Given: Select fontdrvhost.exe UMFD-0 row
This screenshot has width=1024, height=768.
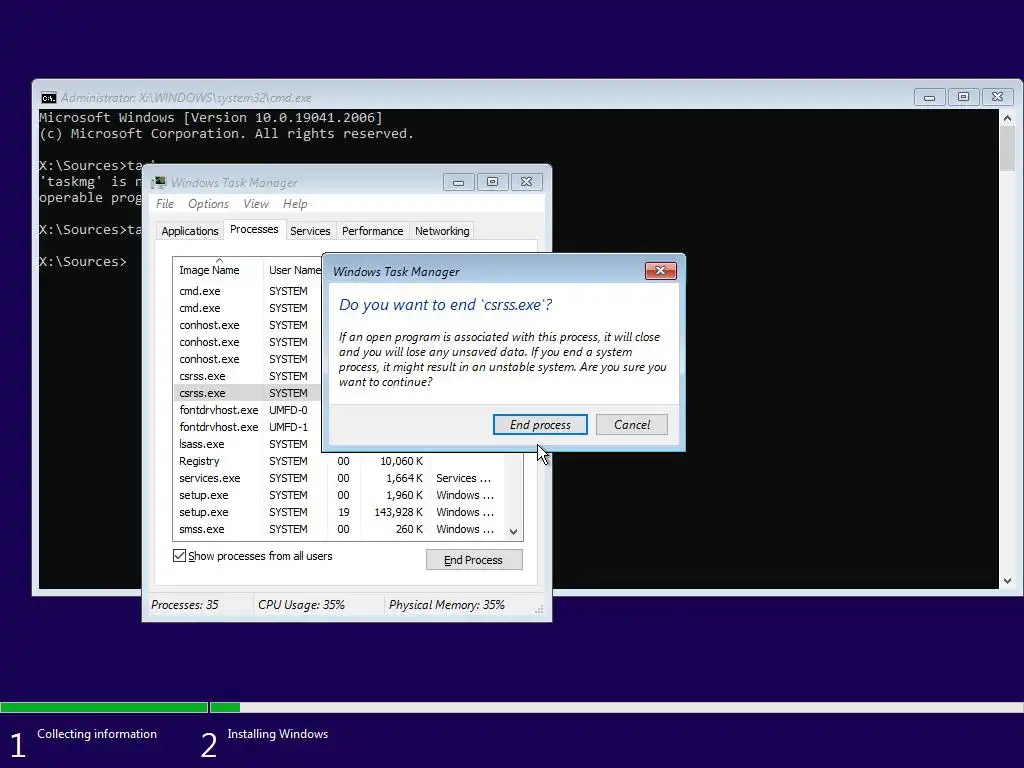Looking at the screenshot, I should 248,410.
